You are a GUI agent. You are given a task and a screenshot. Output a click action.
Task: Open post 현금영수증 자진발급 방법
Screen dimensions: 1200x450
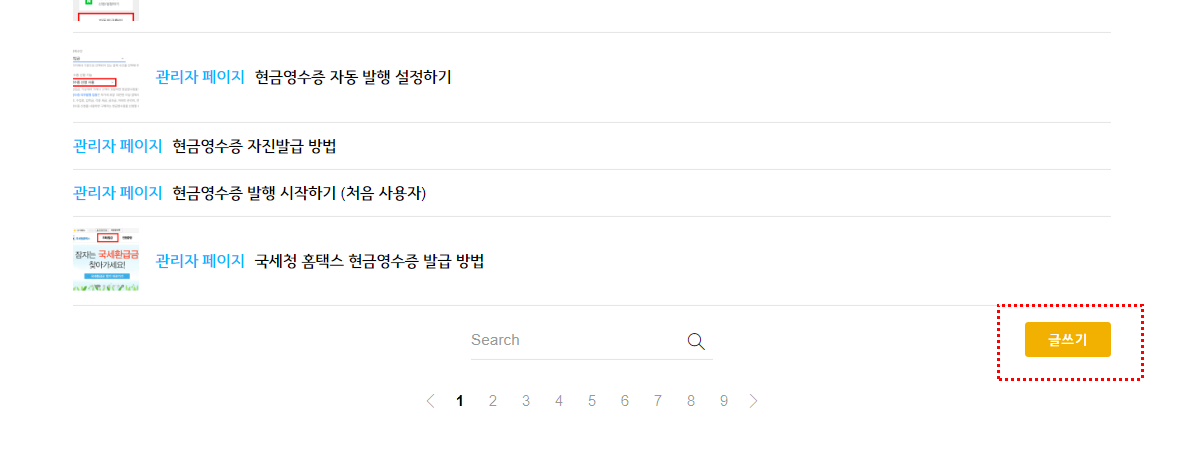[x=254, y=146]
